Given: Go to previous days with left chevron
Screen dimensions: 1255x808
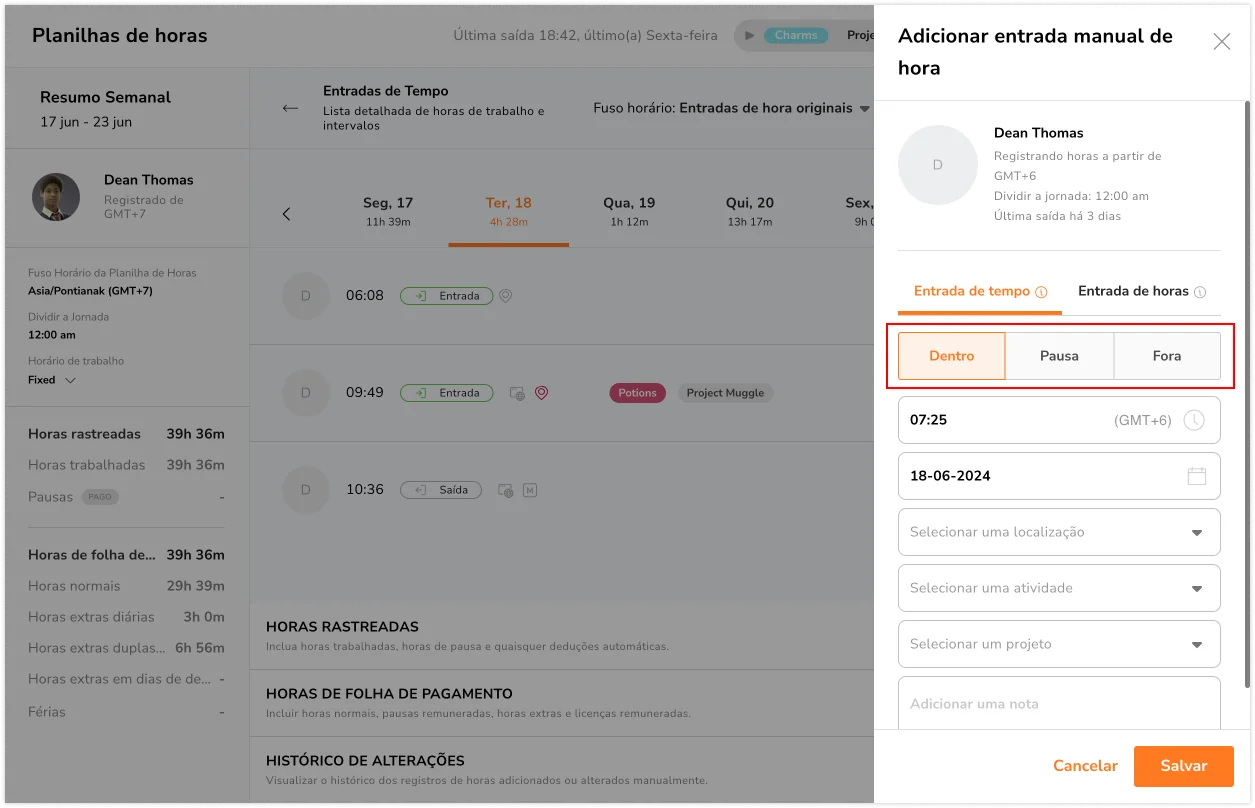Looking at the screenshot, I should click(x=287, y=214).
